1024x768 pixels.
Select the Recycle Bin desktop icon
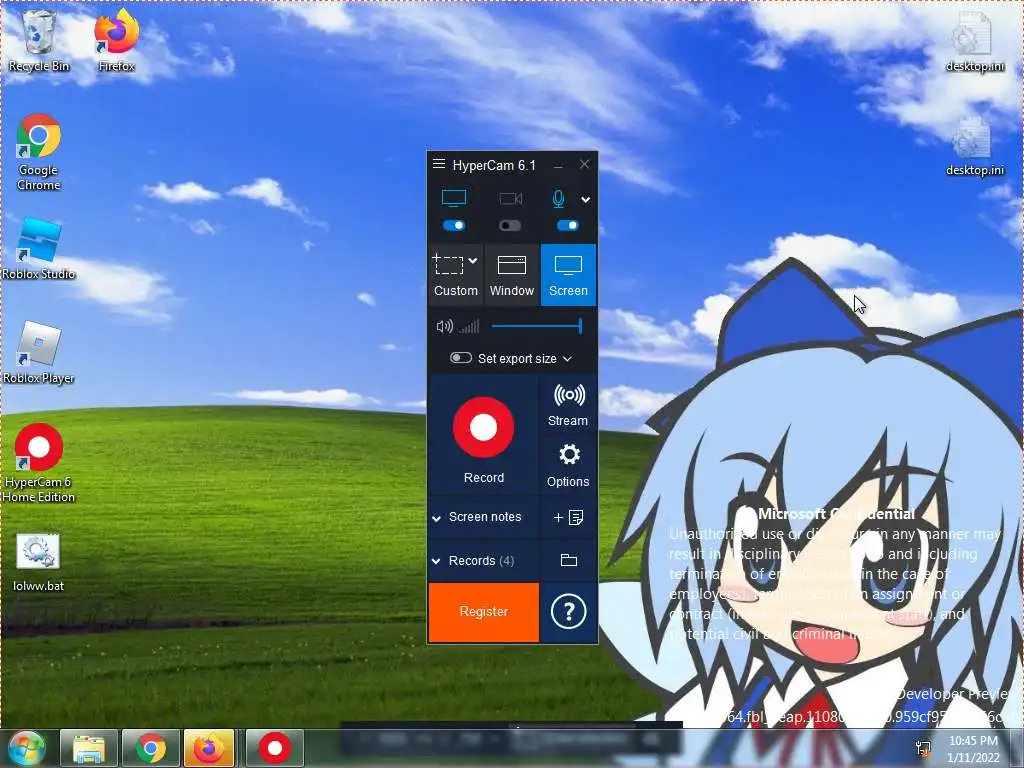pyautogui.click(x=39, y=40)
